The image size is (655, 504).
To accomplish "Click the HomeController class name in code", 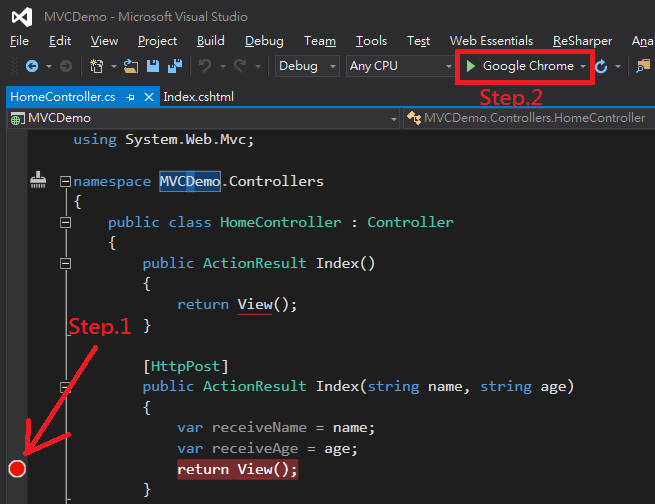I will [x=280, y=222].
